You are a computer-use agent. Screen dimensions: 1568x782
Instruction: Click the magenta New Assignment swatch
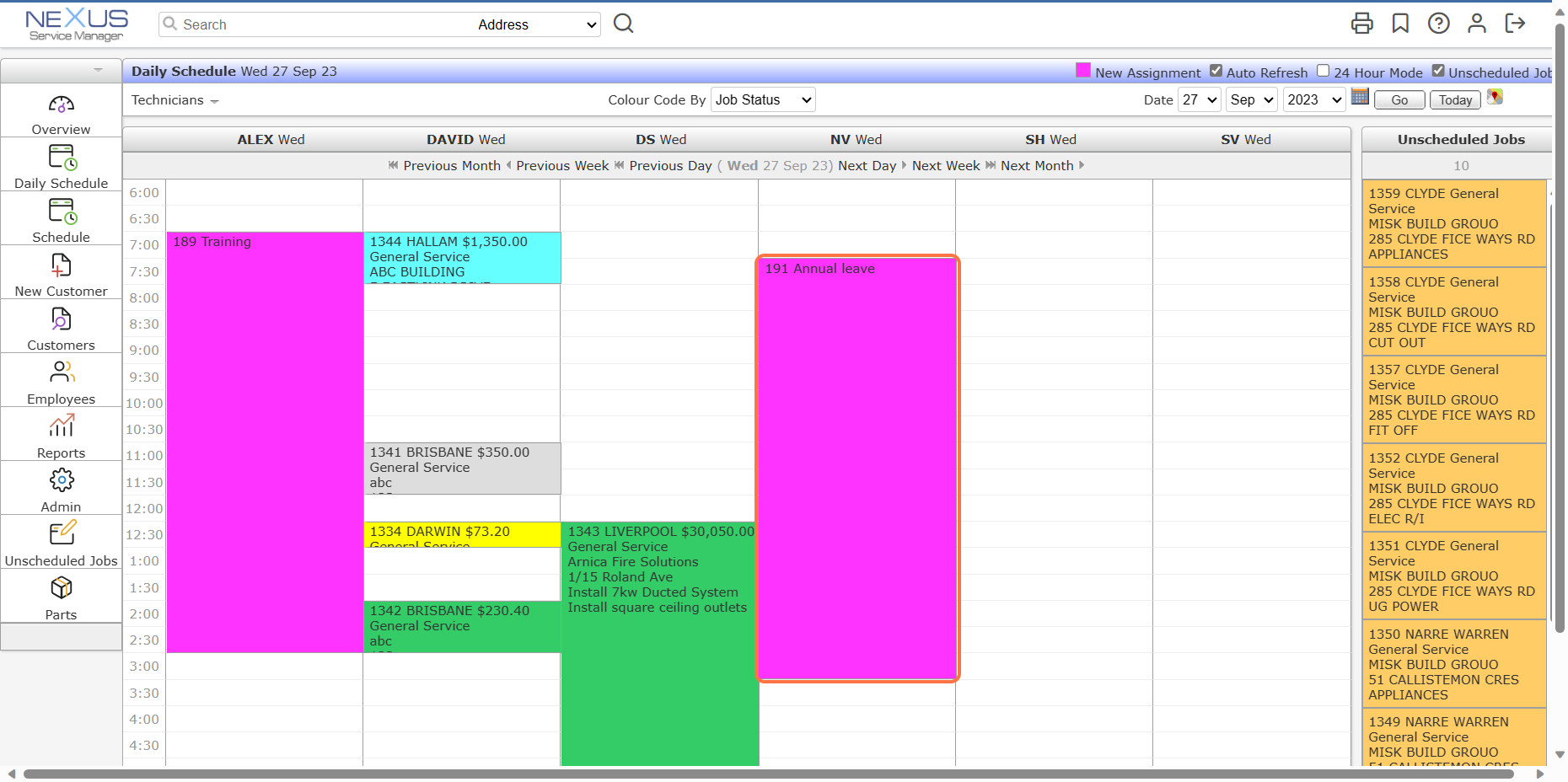click(1083, 71)
